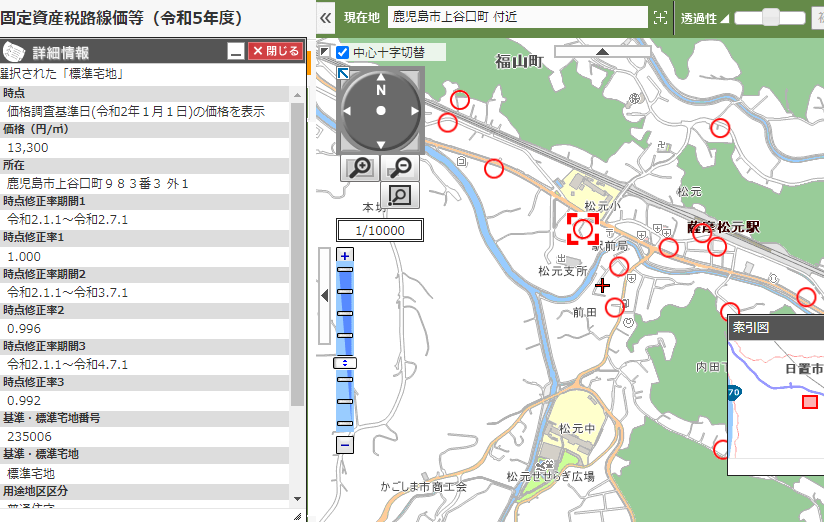The width and height of the screenshot is (824, 522).
Task: Uncheck the 中心十字切替 checkbox
Action: pos(342,52)
